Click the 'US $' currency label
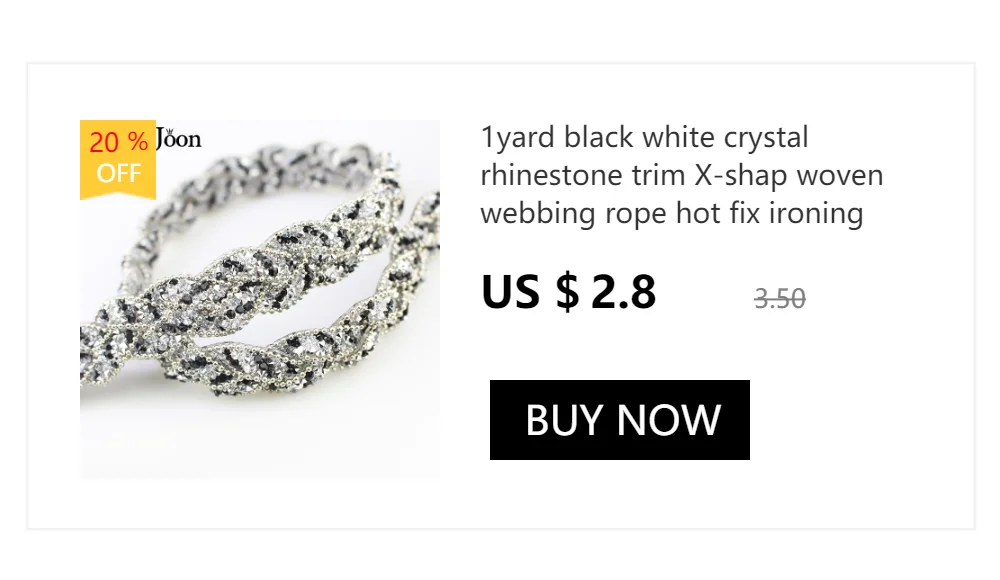This screenshot has height=580, width=1000. (530, 292)
